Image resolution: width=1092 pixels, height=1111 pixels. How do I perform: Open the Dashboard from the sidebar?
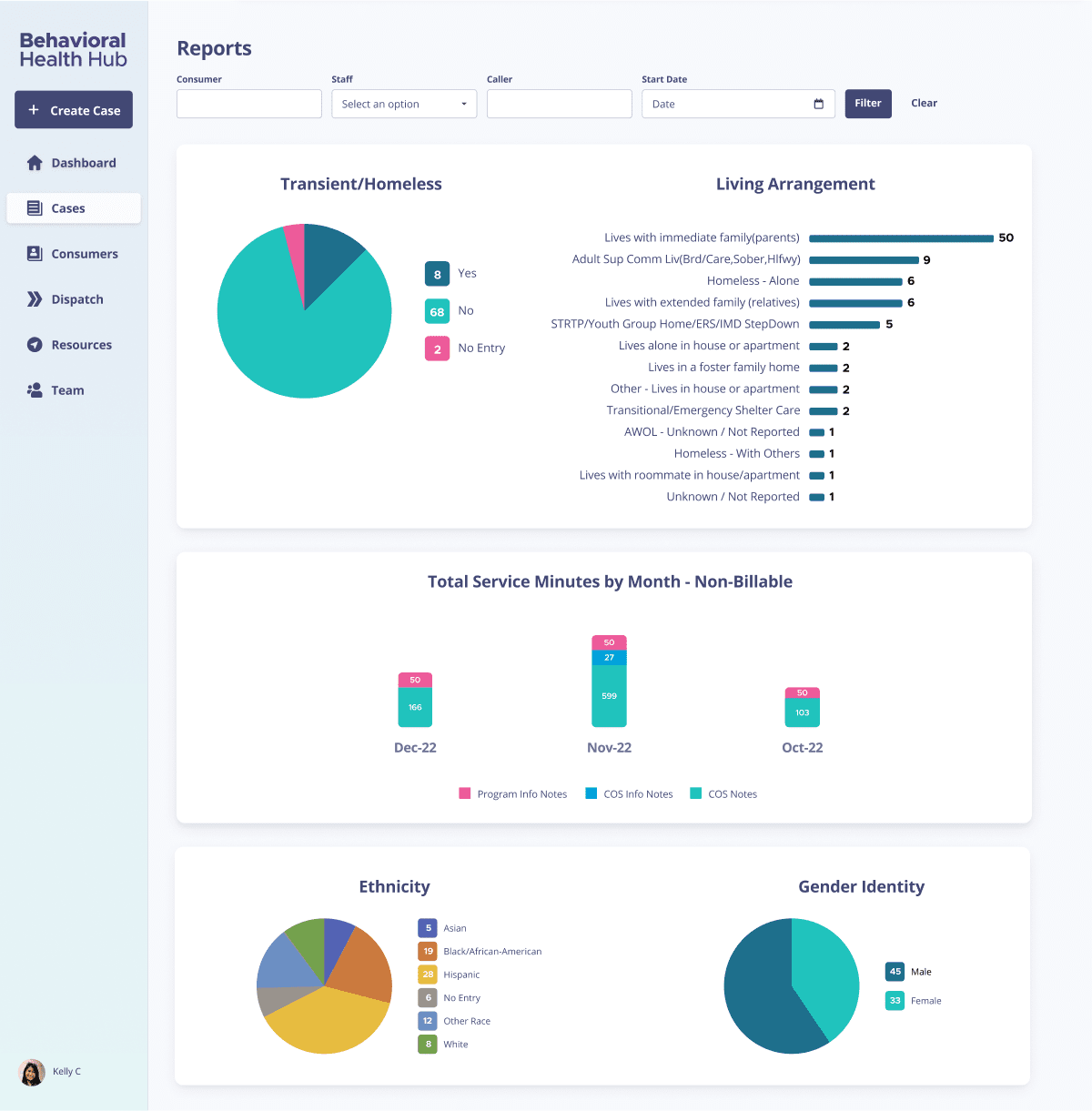86,163
